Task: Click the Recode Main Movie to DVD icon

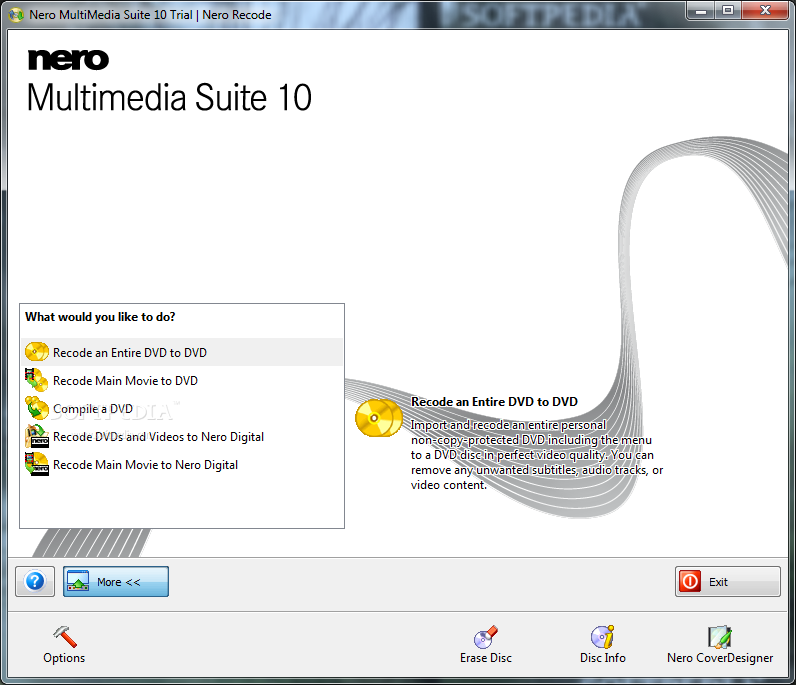Action: [x=37, y=380]
